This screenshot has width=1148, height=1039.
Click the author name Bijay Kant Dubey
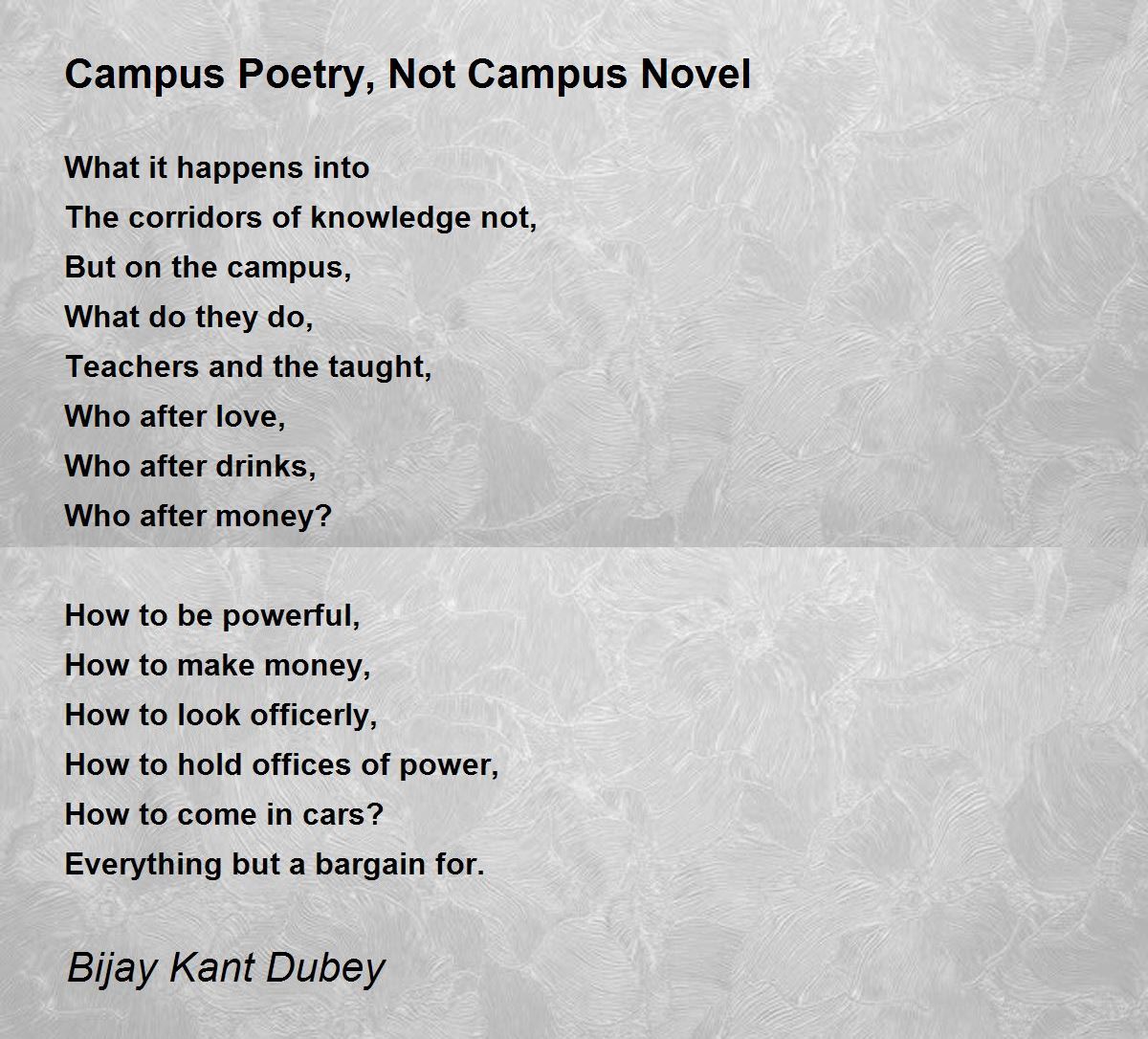(x=226, y=967)
